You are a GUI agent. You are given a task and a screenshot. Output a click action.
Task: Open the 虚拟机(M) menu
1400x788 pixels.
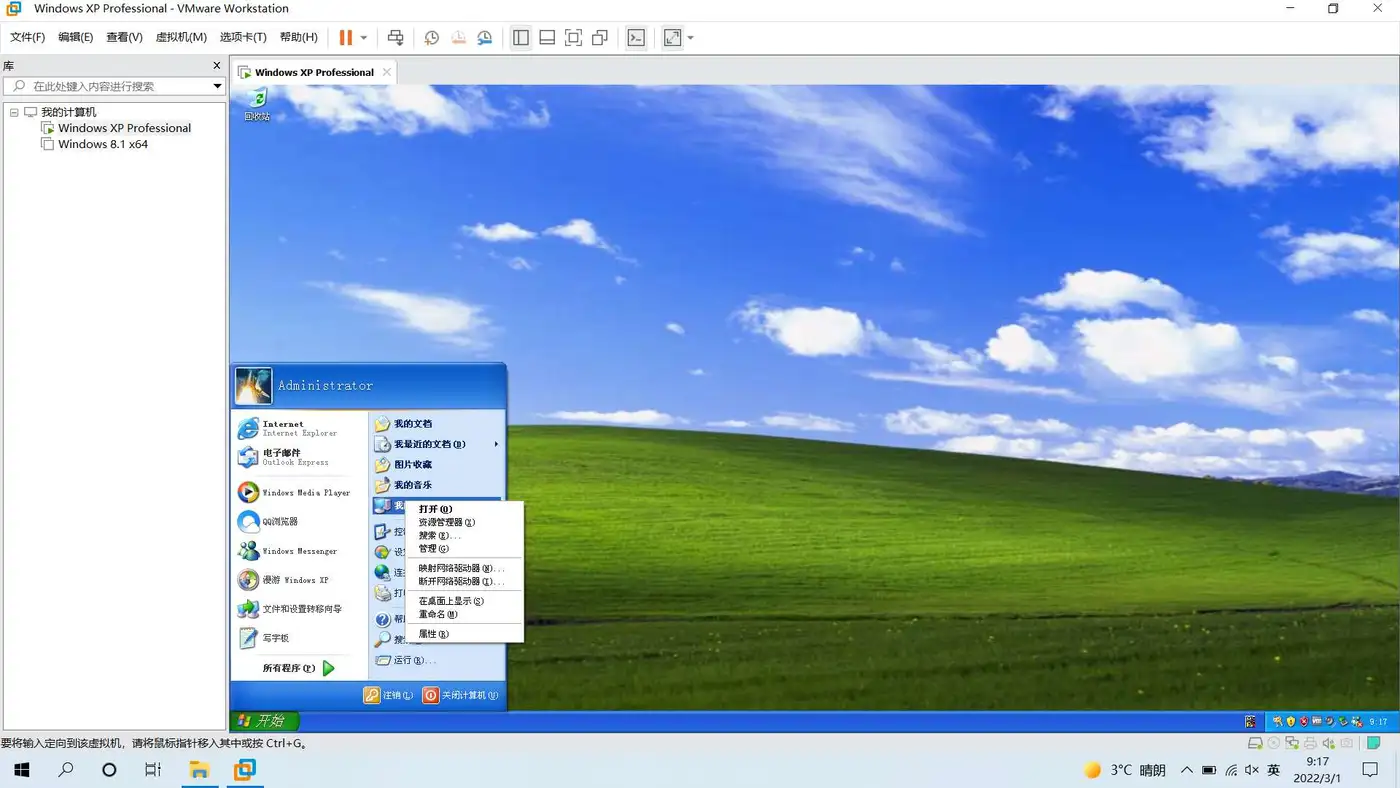tap(181, 37)
